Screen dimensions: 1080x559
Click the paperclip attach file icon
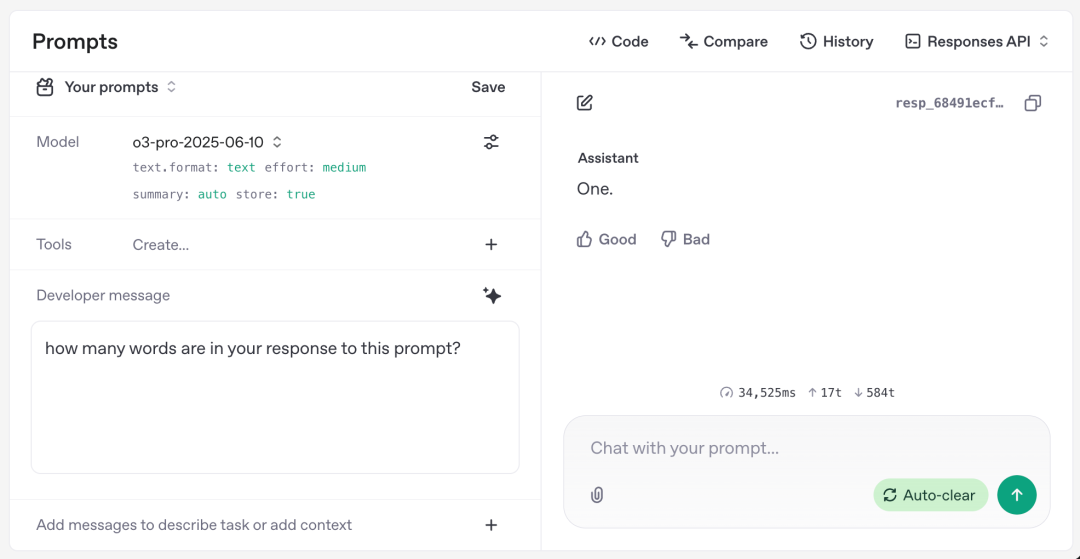pos(597,495)
